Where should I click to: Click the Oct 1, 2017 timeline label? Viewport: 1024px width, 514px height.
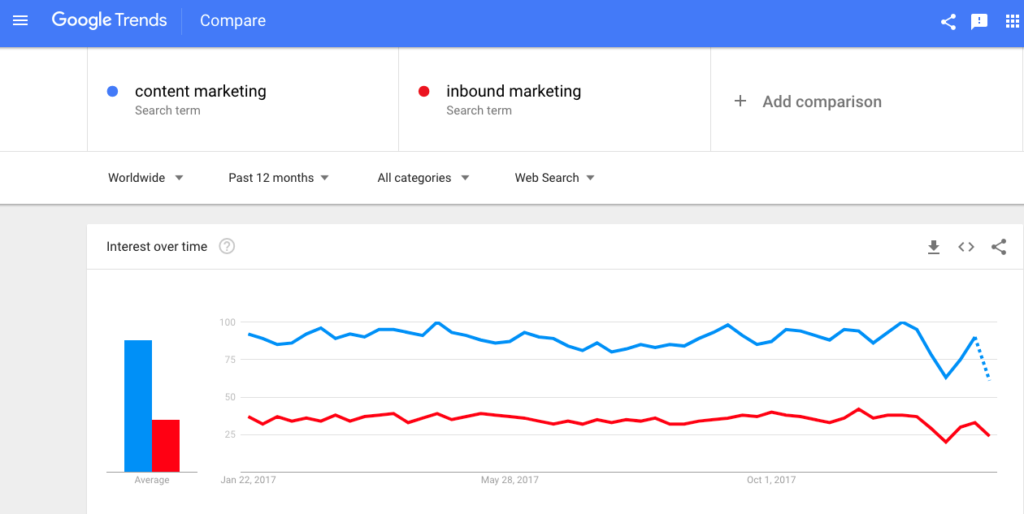click(x=771, y=480)
